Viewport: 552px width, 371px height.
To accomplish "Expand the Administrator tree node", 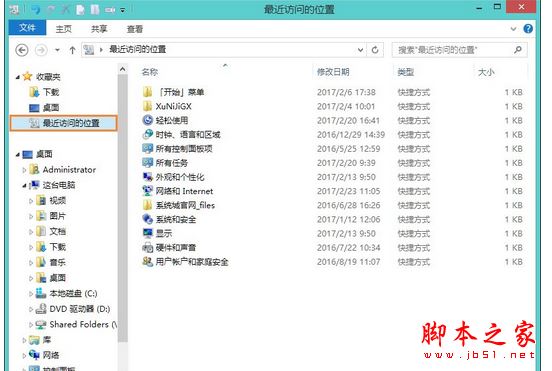I will tap(24, 170).
